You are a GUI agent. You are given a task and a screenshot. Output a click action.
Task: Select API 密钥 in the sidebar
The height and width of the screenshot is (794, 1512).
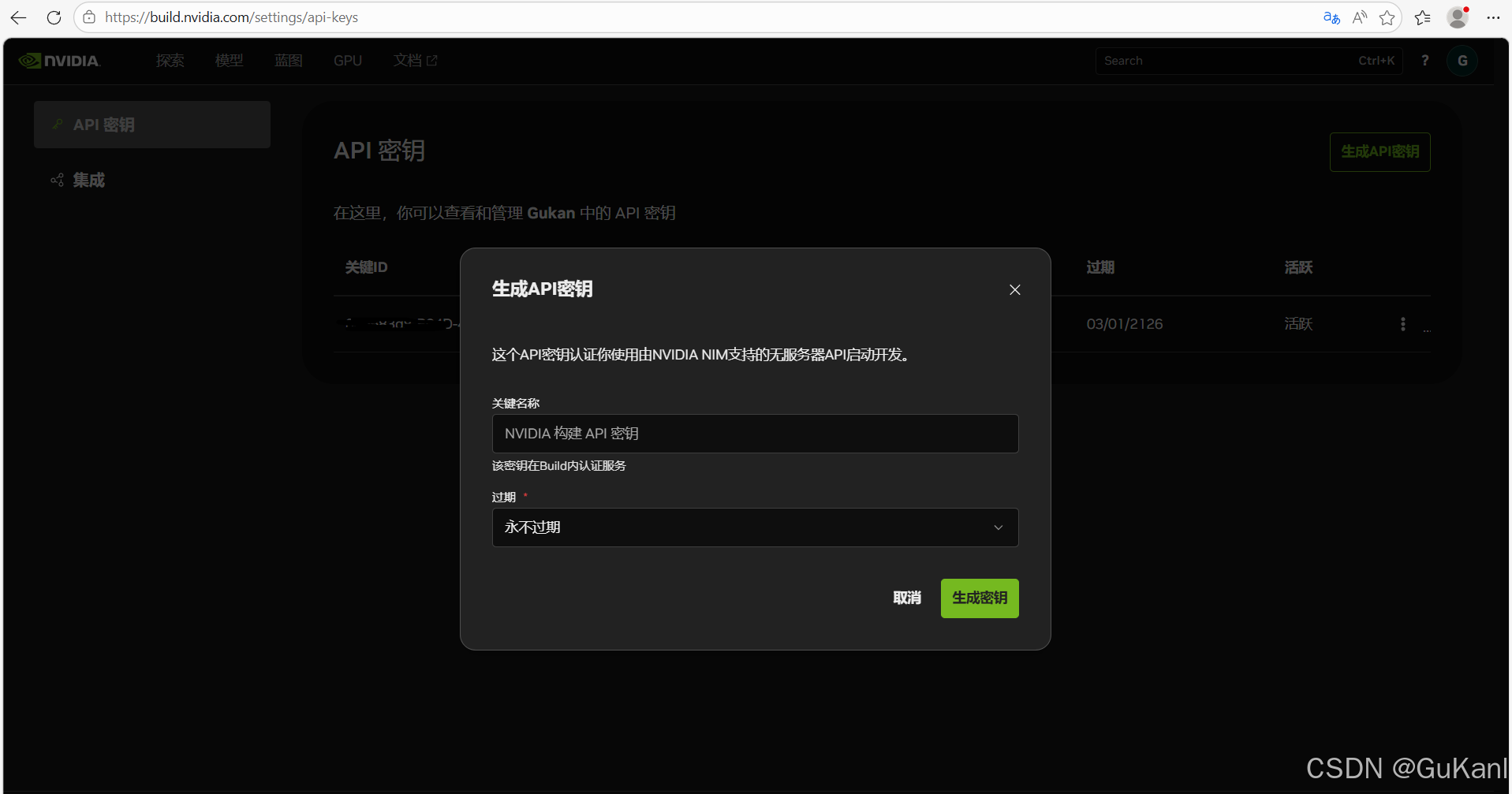pyautogui.click(x=152, y=125)
